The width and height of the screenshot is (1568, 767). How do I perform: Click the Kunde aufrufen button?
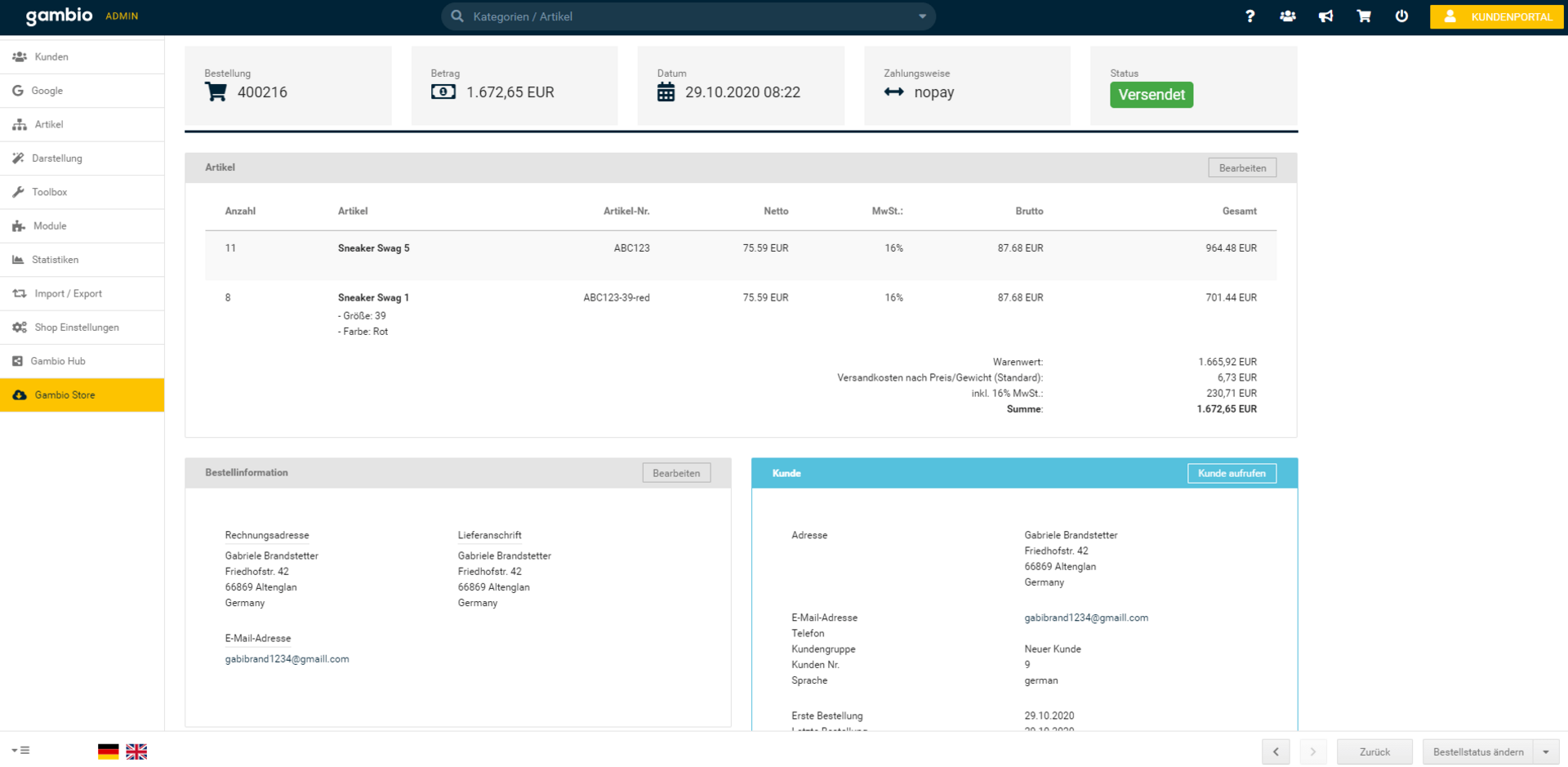pyautogui.click(x=1231, y=474)
